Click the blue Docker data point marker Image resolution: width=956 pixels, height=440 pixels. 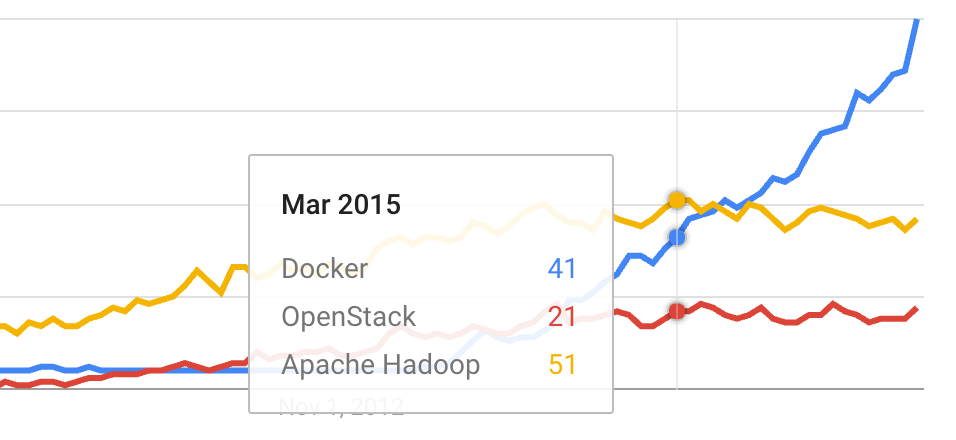(x=677, y=237)
